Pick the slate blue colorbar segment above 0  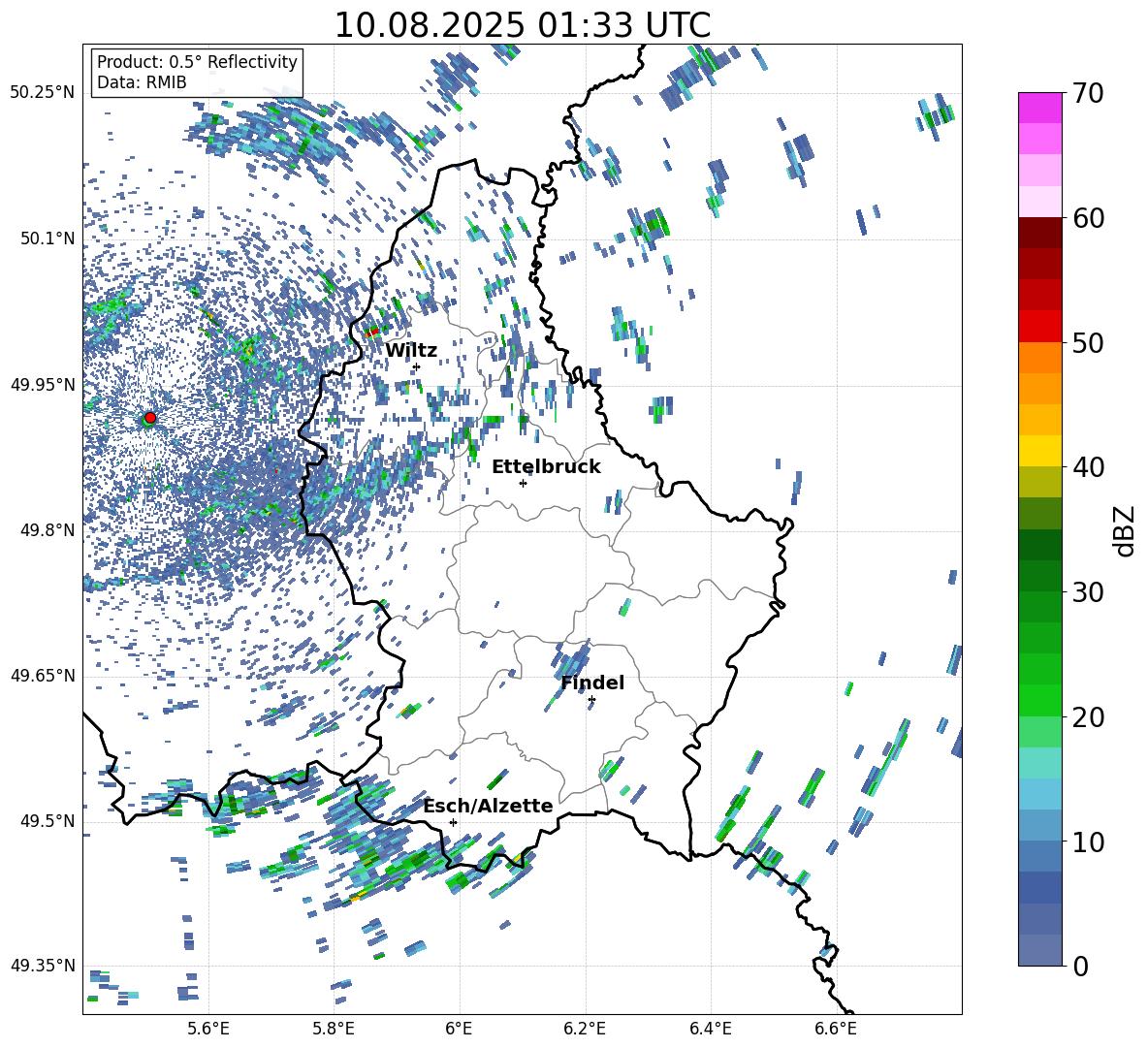[1039, 950]
